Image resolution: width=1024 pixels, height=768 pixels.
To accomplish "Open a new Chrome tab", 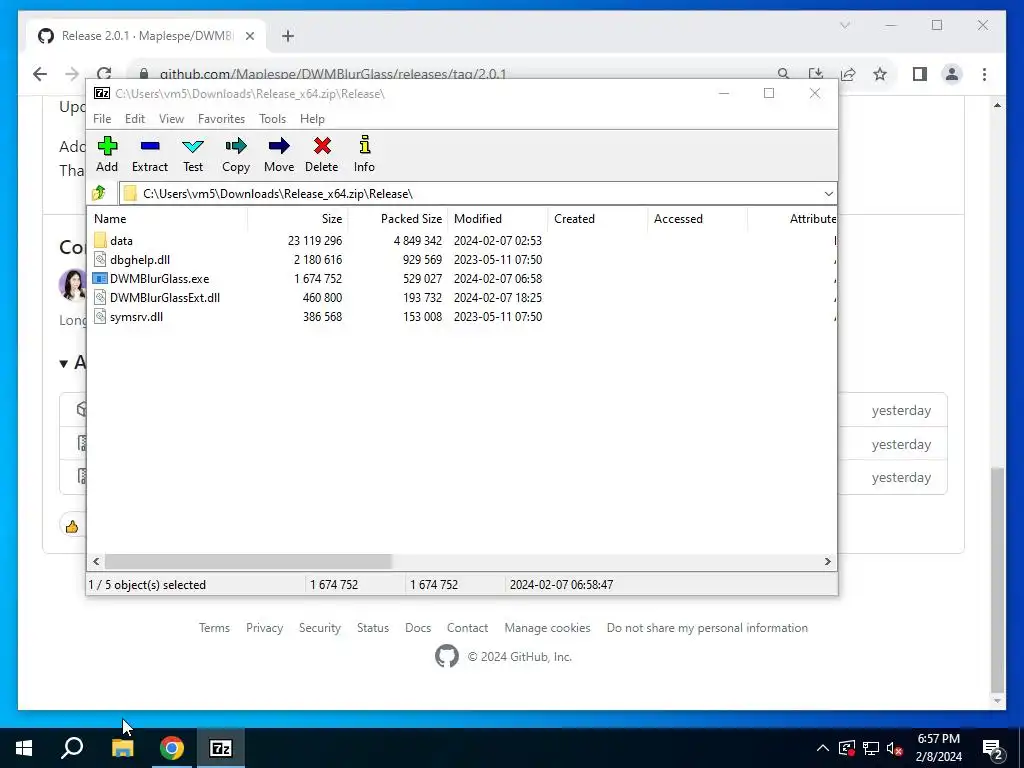I will point(288,36).
